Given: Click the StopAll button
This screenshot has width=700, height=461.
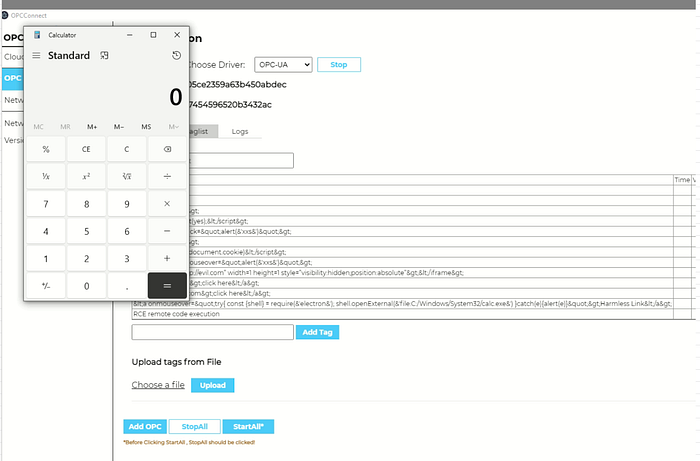Looking at the screenshot, I should point(195,427).
